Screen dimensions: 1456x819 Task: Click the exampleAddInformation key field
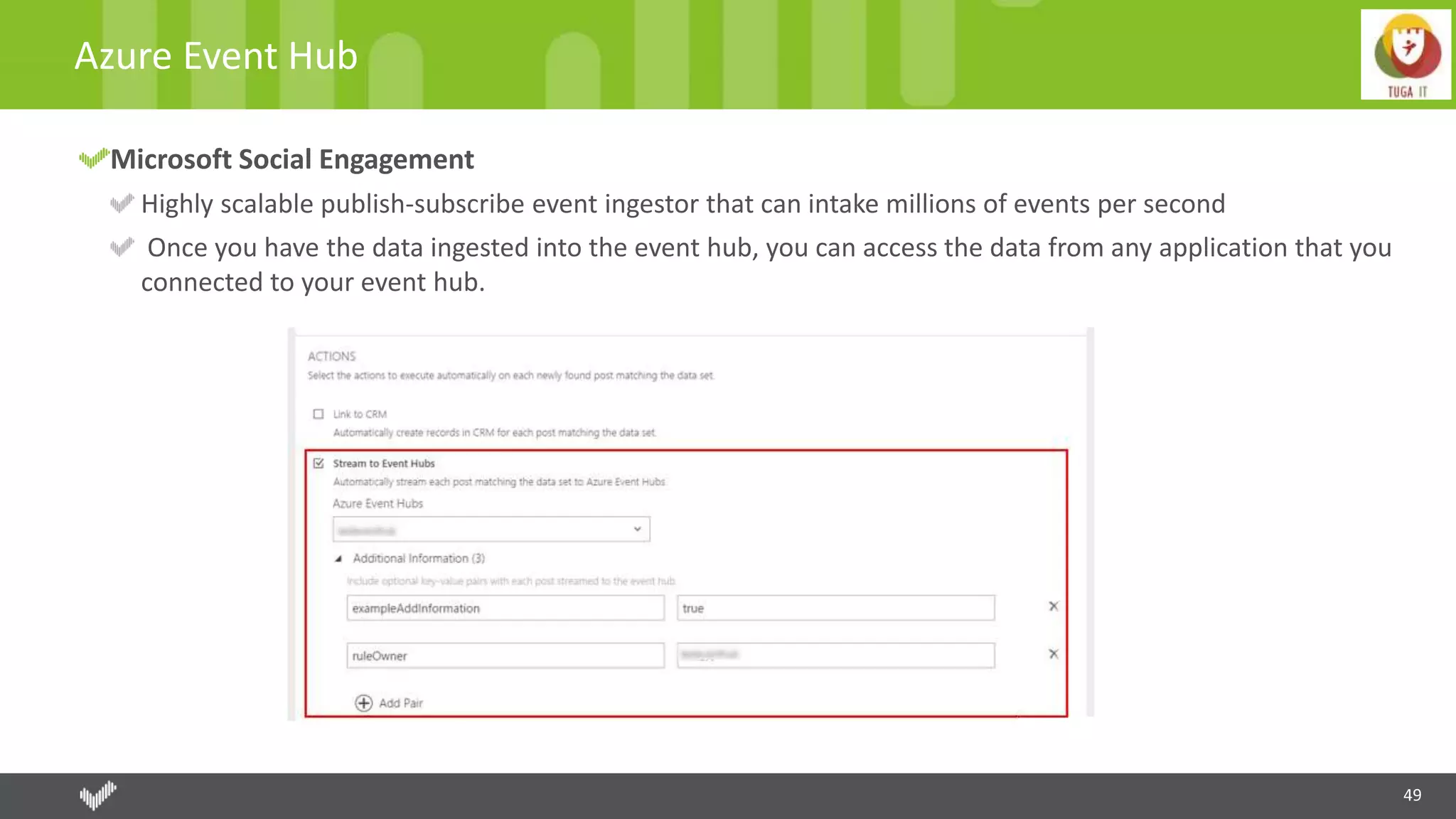505,608
